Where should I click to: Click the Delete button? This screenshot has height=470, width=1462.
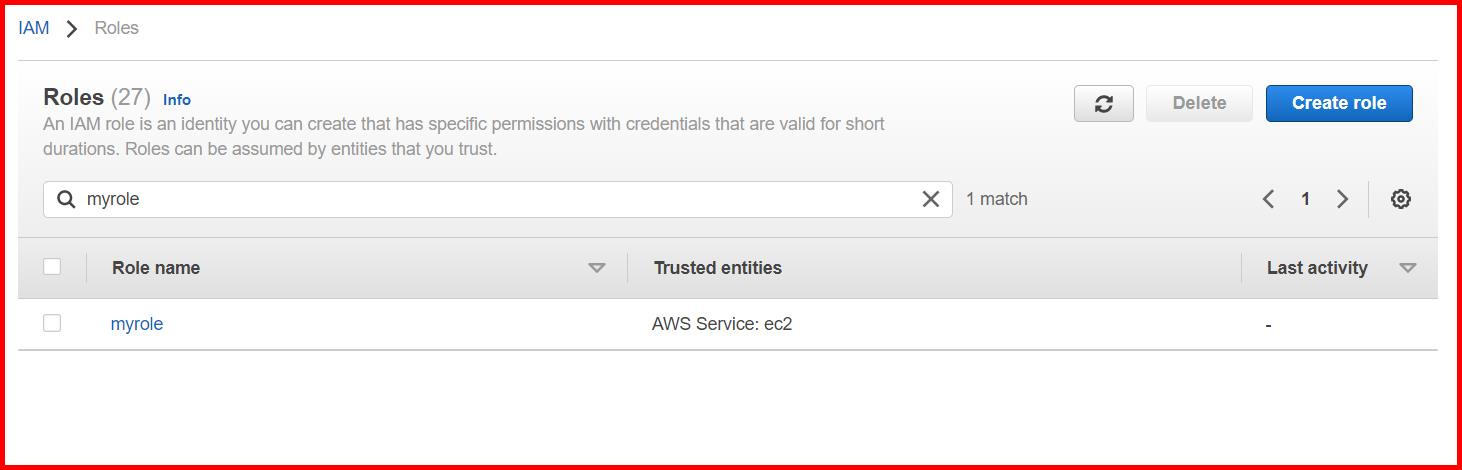coord(1199,103)
